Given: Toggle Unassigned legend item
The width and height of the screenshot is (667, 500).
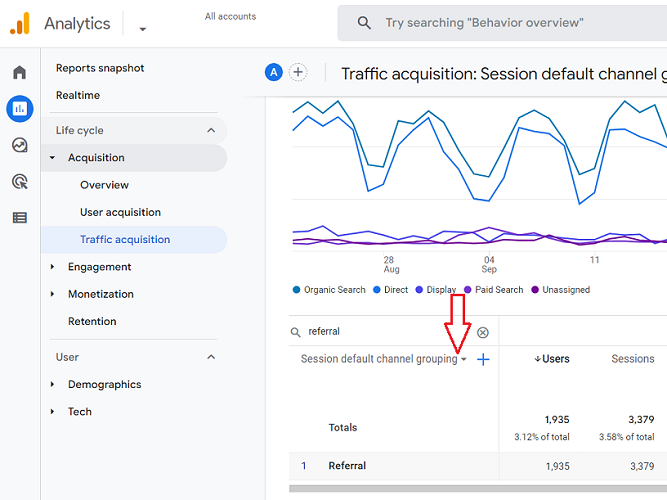Looking at the screenshot, I should 561,290.
